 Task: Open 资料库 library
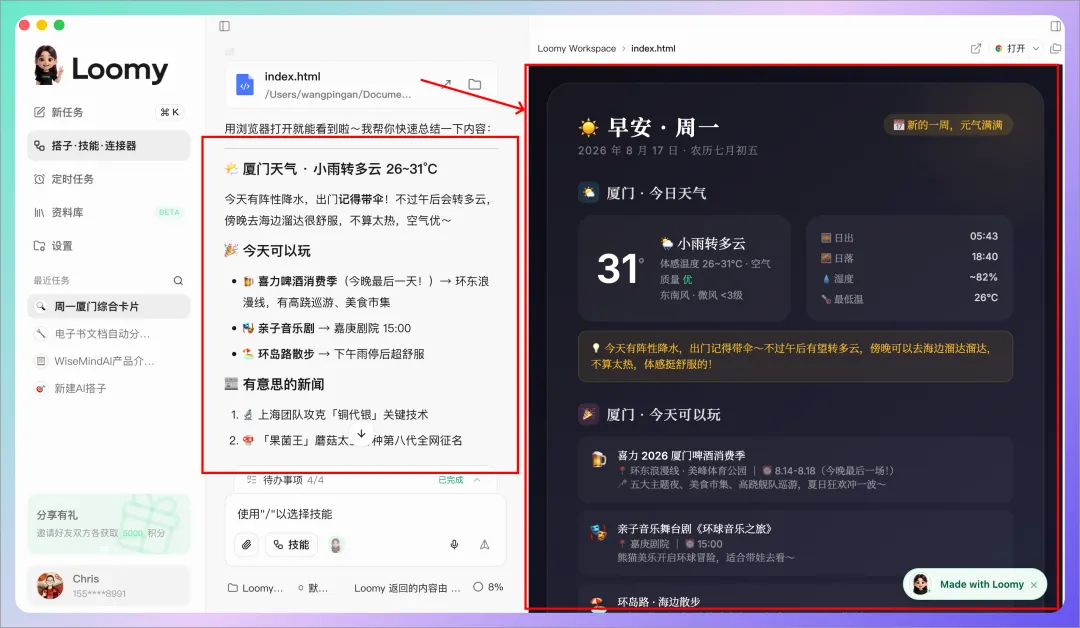coord(108,212)
